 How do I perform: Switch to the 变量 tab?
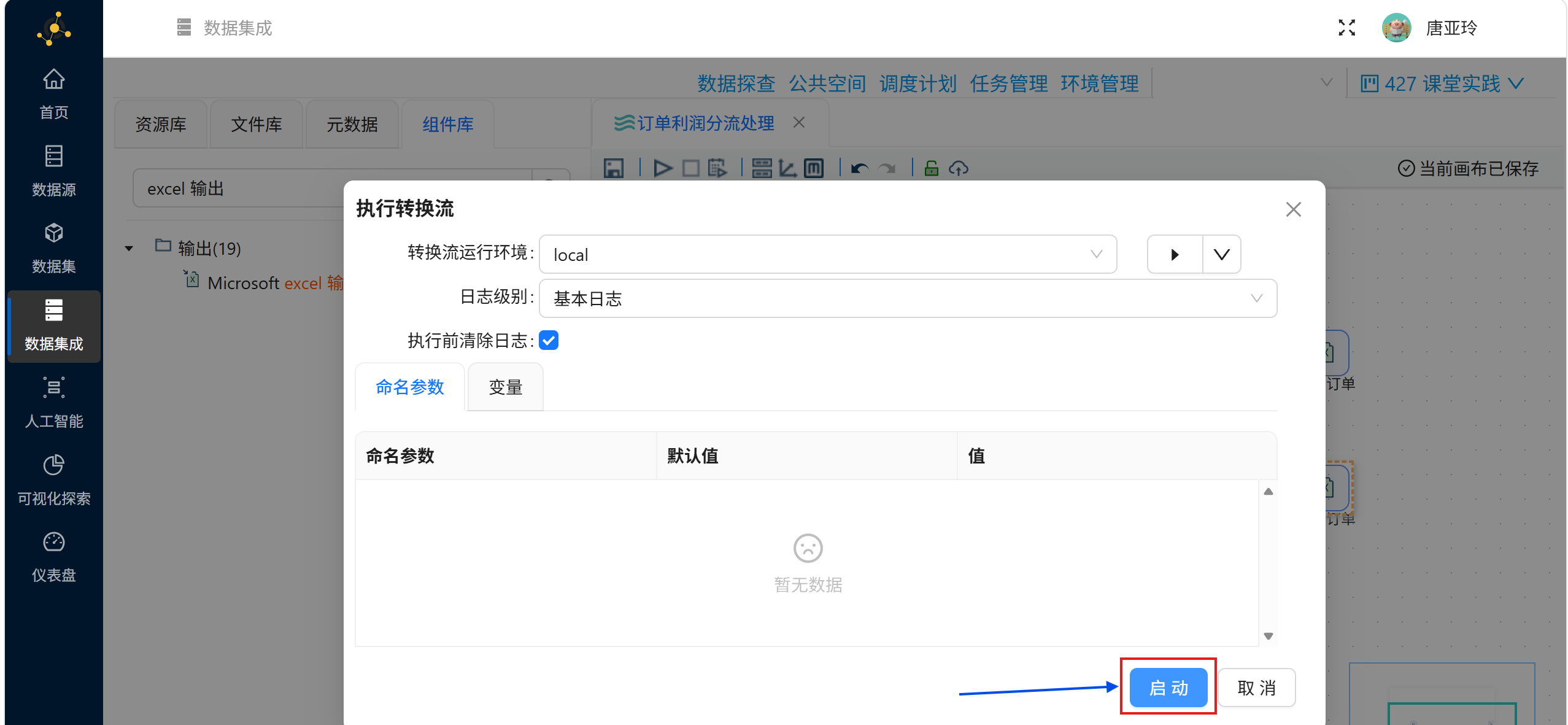click(x=505, y=387)
